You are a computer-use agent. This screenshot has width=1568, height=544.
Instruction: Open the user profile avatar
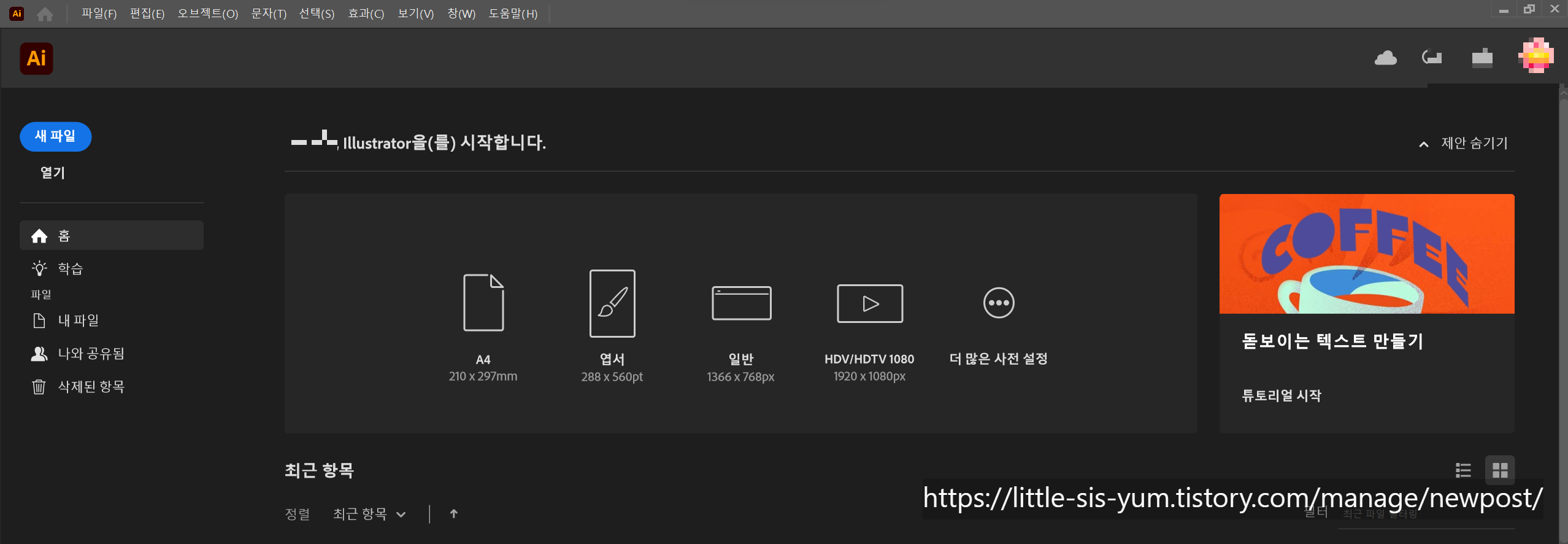click(1536, 56)
